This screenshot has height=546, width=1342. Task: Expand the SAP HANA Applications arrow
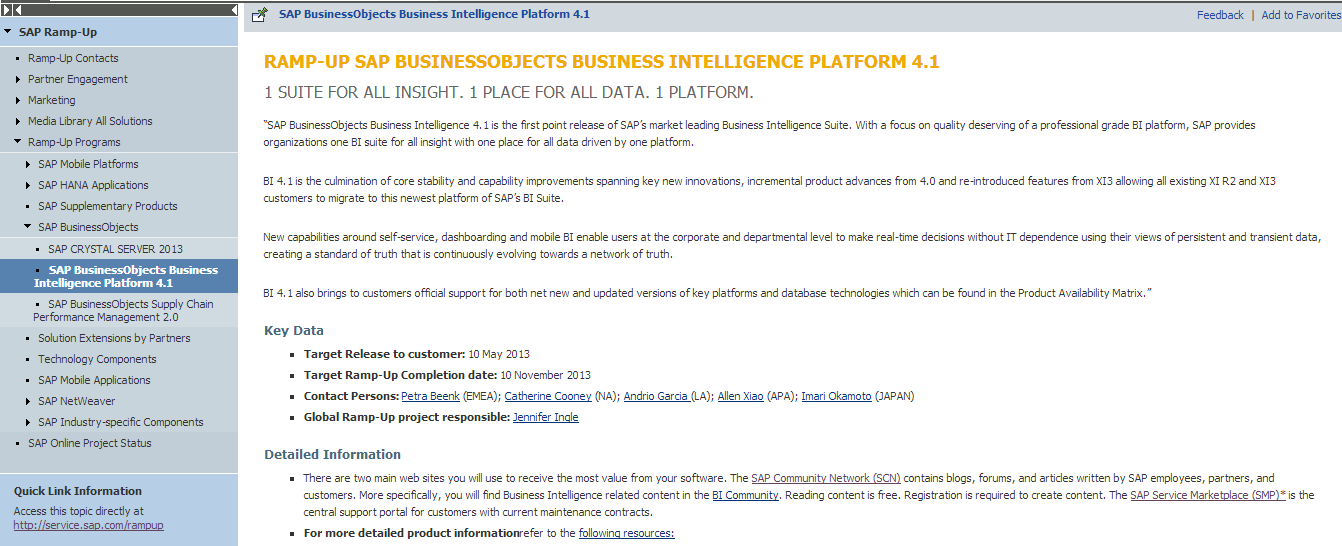[x=28, y=185]
